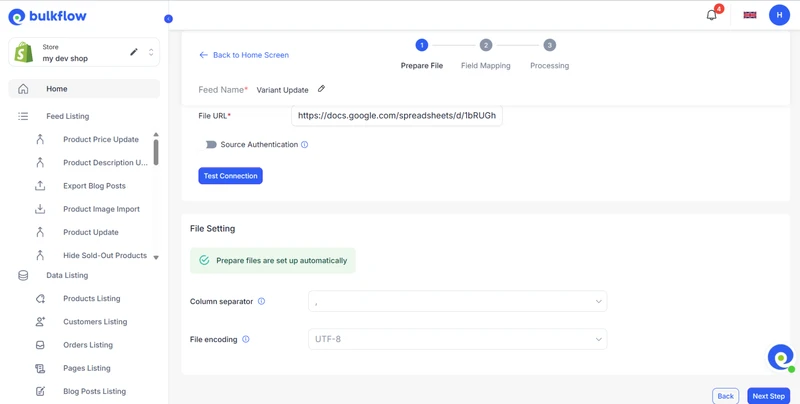Open notifications bell with 4 alerts
This screenshot has width=800, height=404.
coord(712,15)
